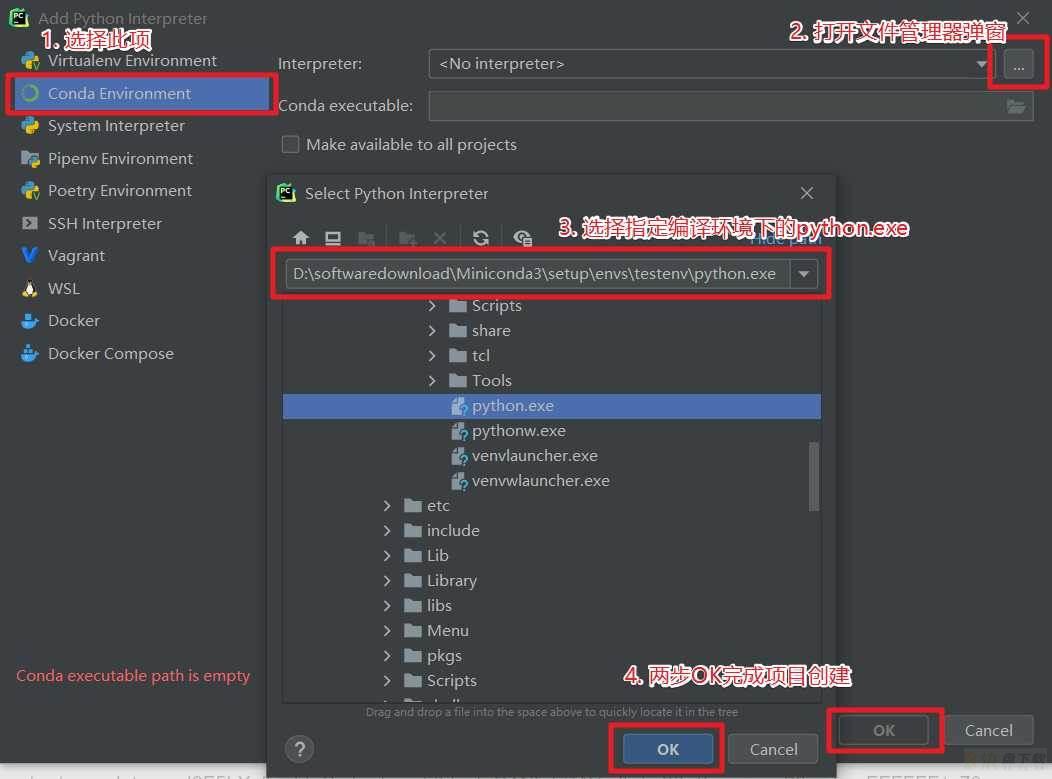Expand the etc folder
The width and height of the screenshot is (1052, 779).
click(x=387, y=506)
